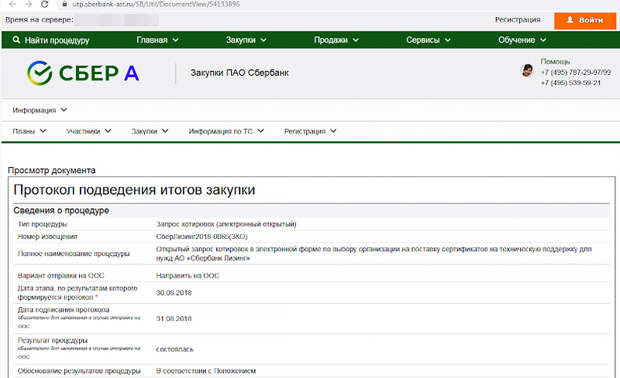Open the Участники submenu

click(x=89, y=131)
